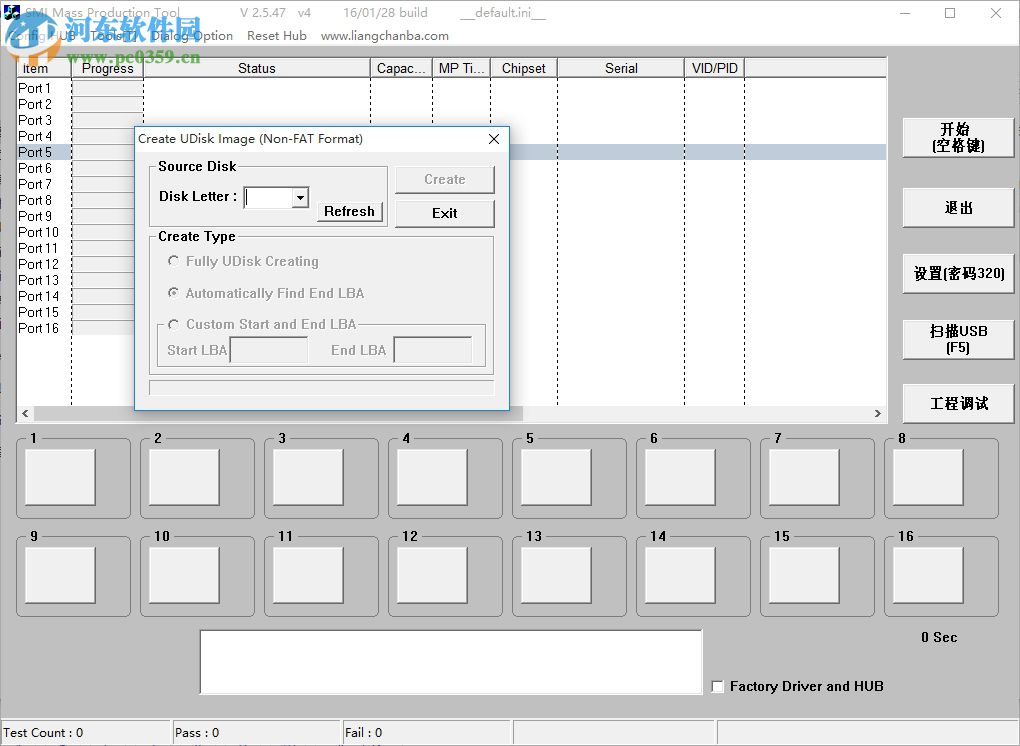The image size is (1020, 746).
Task: Click the SMI tool application icon
Action: click(12, 12)
